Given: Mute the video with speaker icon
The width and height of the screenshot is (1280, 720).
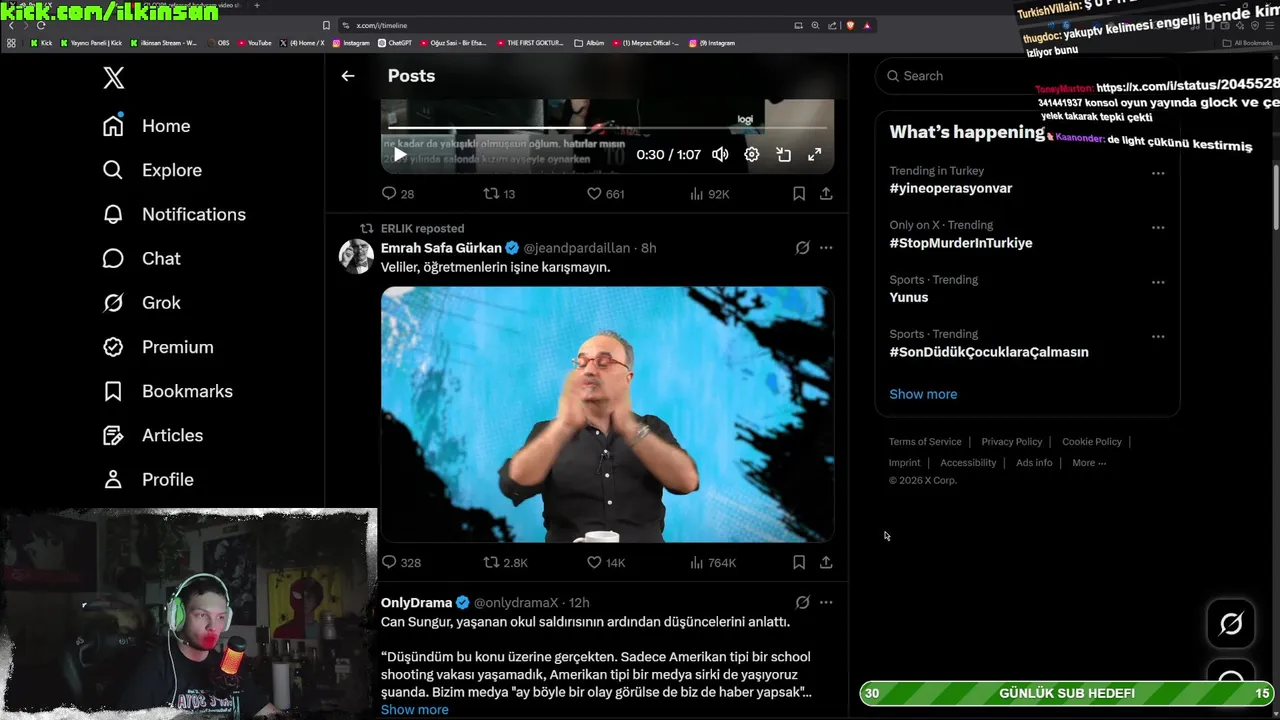Looking at the screenshot, I should (x=720, y=154).
